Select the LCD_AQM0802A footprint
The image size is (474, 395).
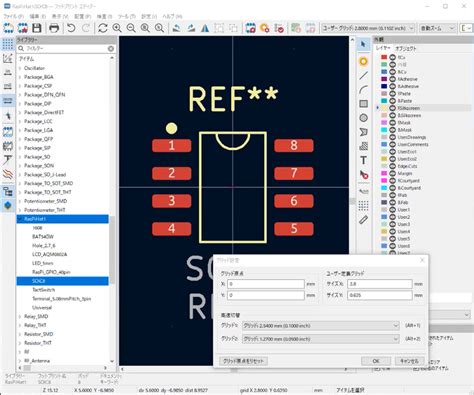click(49, 254)
